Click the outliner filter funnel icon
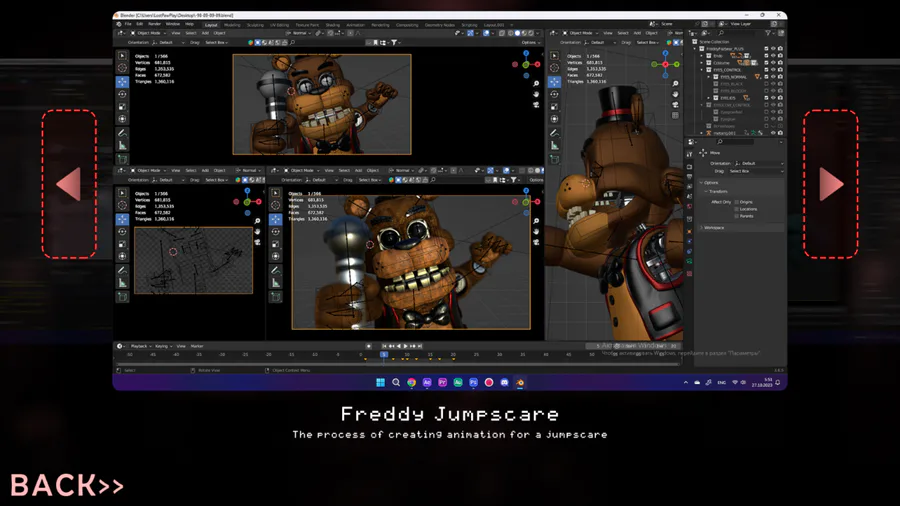Image resolution: width=900 pixels, height=506 pixels. coord(768,33)
